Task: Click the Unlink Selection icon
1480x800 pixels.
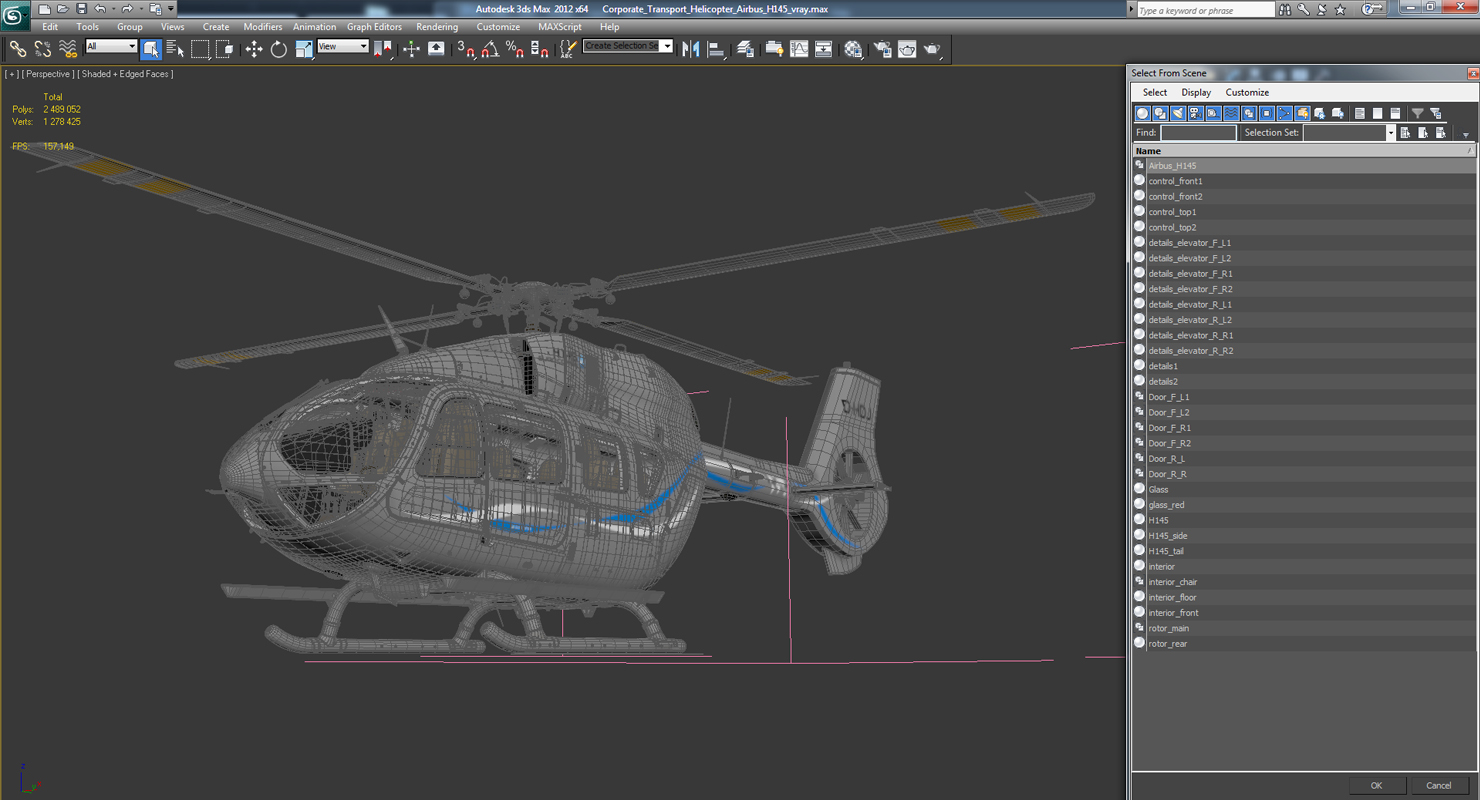Action: click(43, 48)
